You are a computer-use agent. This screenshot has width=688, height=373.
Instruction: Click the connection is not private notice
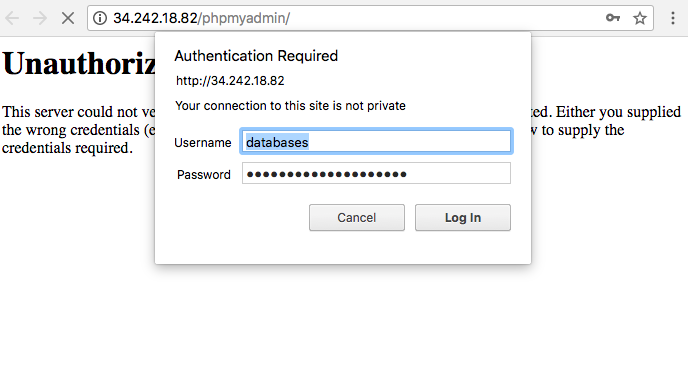290,106
